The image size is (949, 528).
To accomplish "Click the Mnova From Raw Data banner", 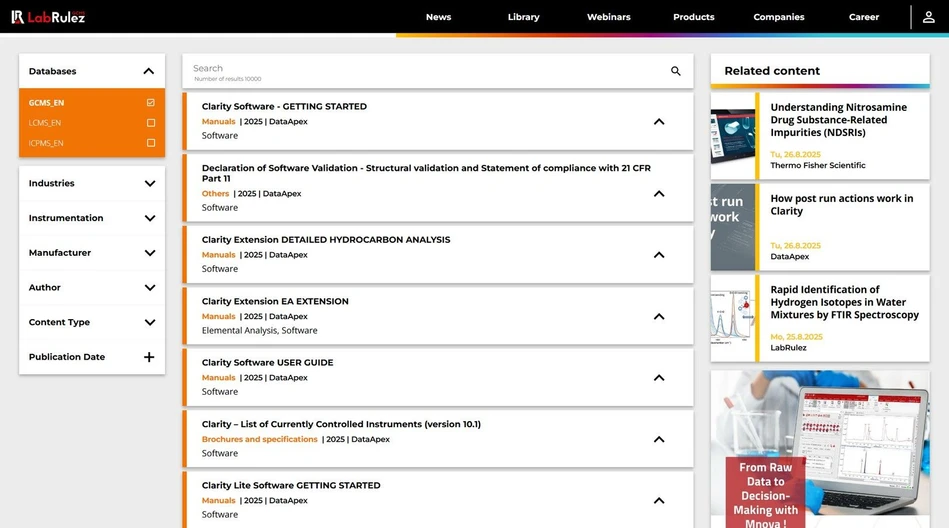I will (x=819, y=449).
